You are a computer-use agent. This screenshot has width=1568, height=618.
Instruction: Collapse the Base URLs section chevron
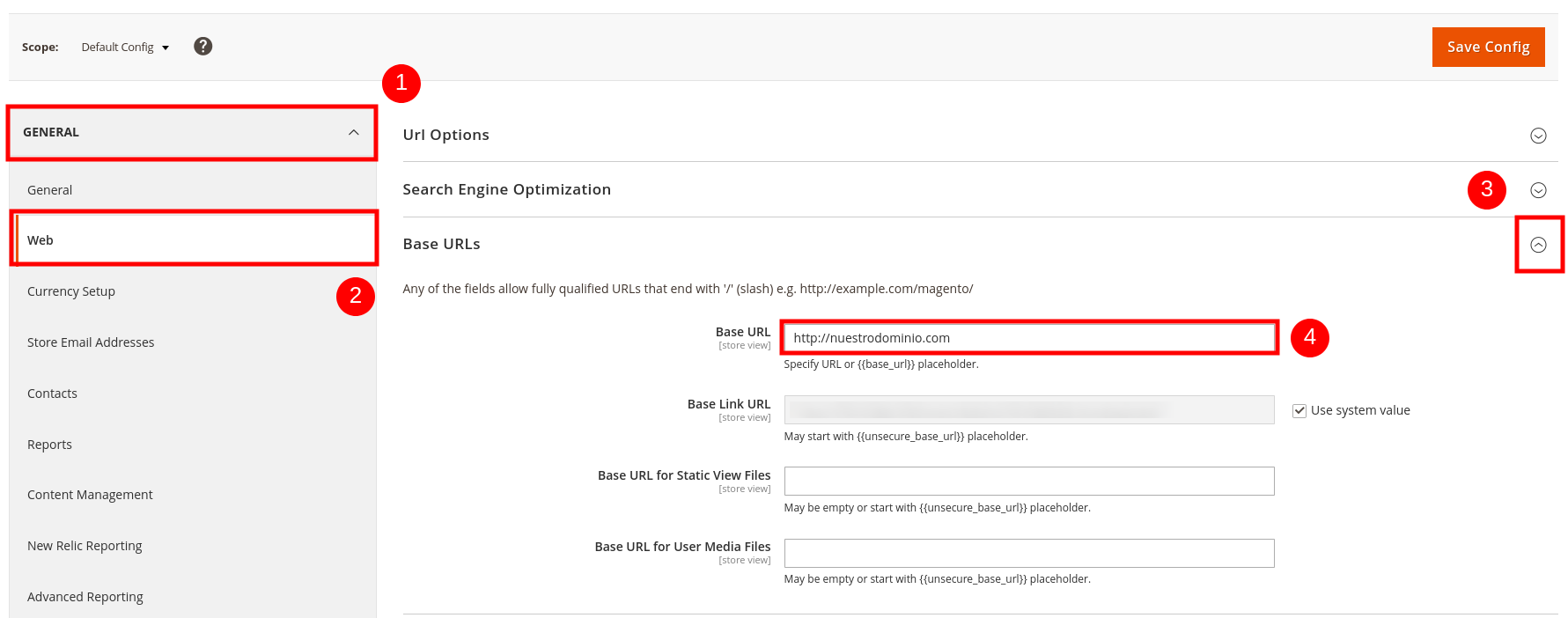click(1538, 245)
